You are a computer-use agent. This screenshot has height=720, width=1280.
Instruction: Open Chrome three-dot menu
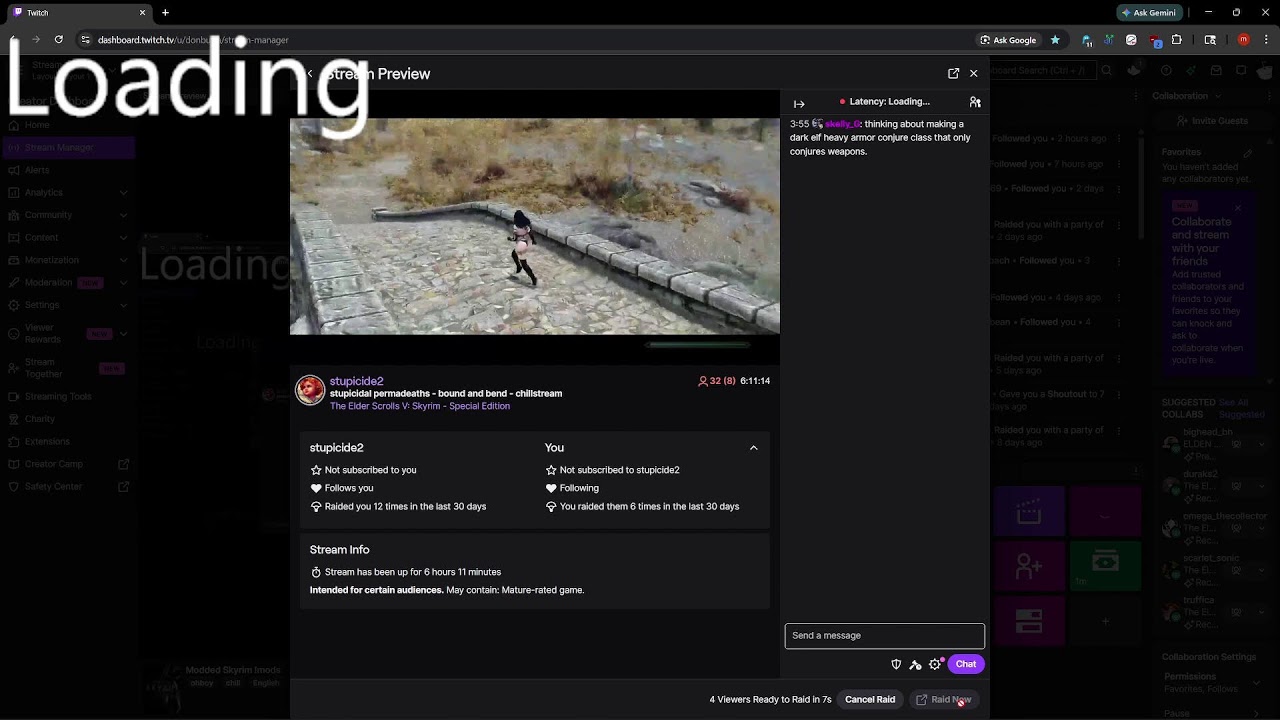pyautogui.click(x=1266, y=40)
